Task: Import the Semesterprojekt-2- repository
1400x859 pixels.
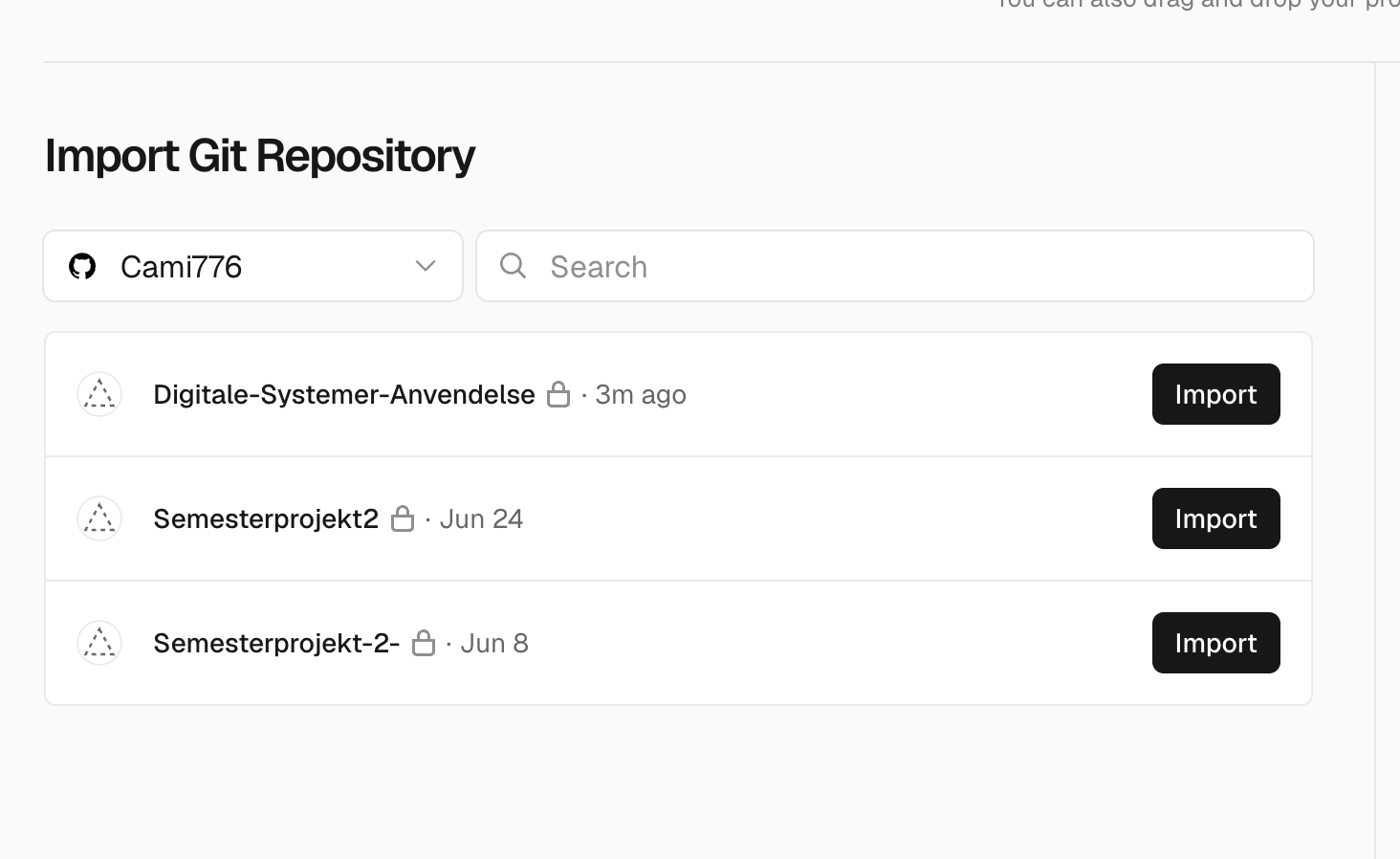Action: [x=1216, y=643]
